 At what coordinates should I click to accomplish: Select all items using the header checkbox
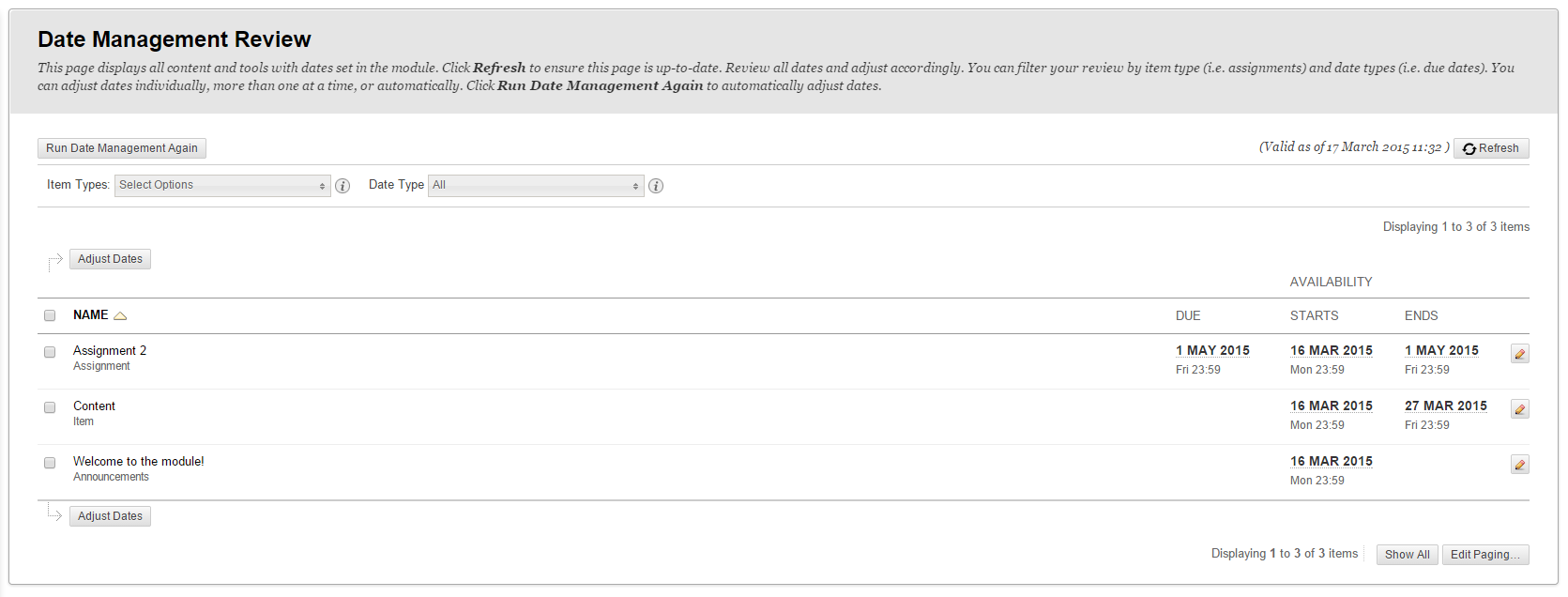click(50, 314)
